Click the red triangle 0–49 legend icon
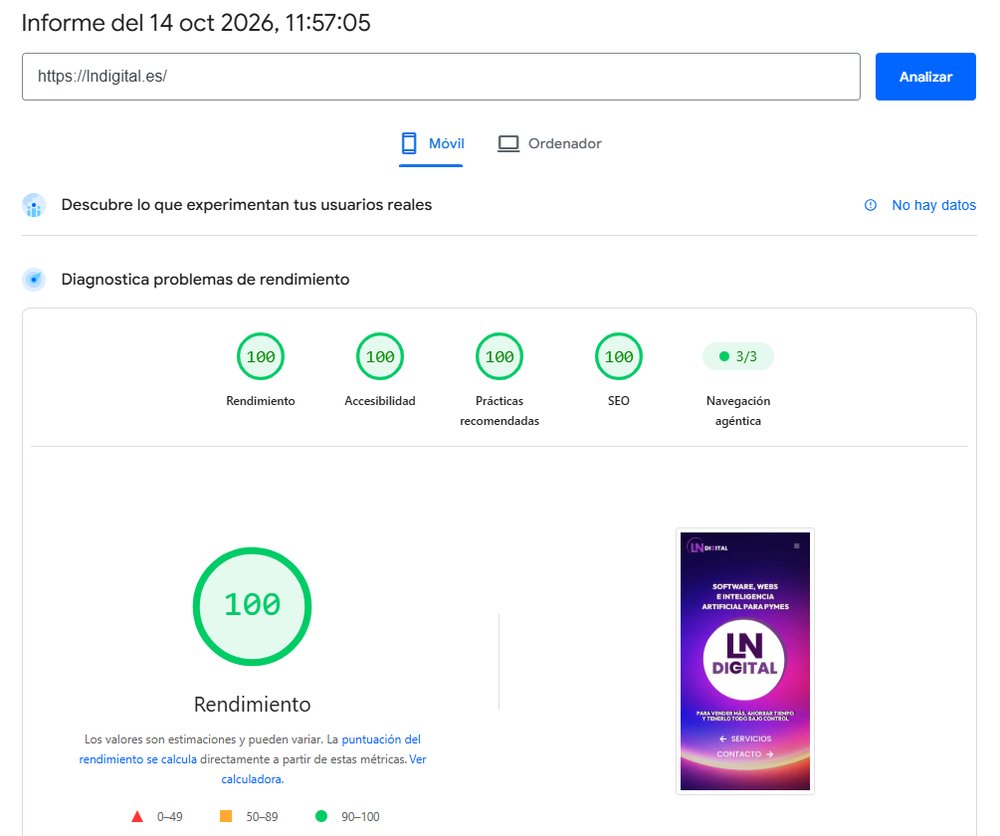Screen dimensions: 1000x836 pyautogui.click(x=137, y=816)
